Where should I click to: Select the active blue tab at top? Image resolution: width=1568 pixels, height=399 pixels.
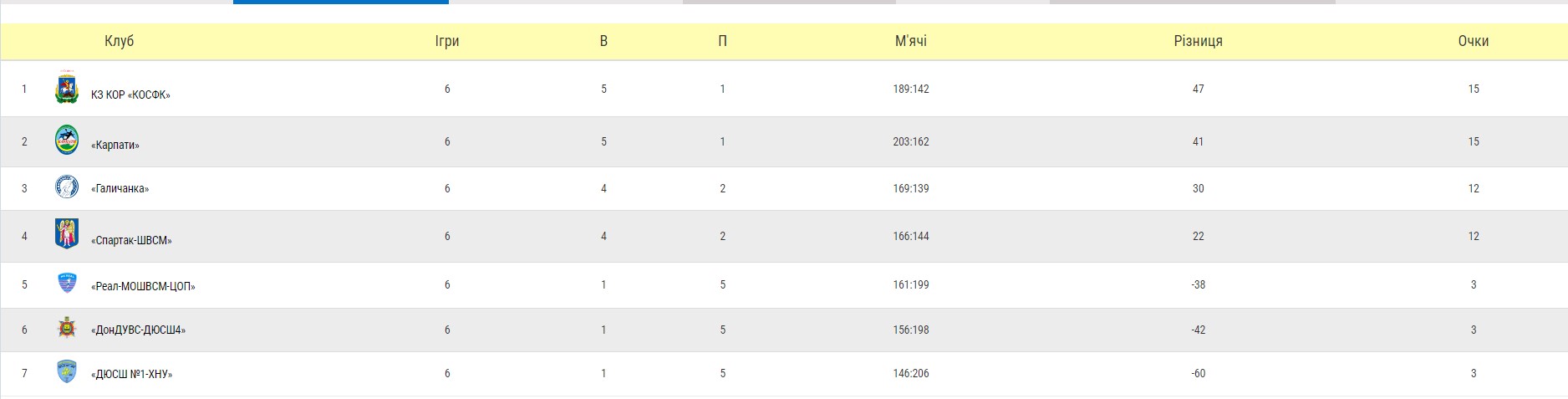(341, 2)
